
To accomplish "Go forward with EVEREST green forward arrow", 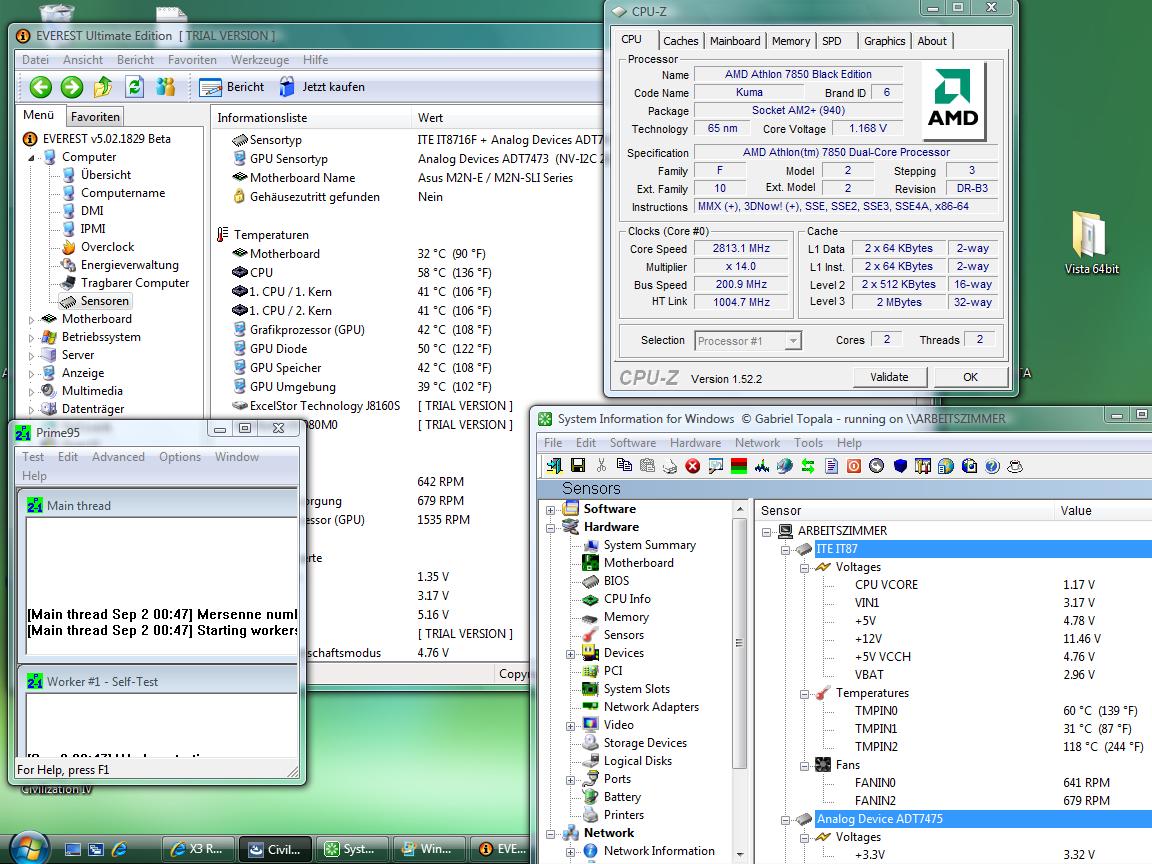I will click(x=71, y=87).
